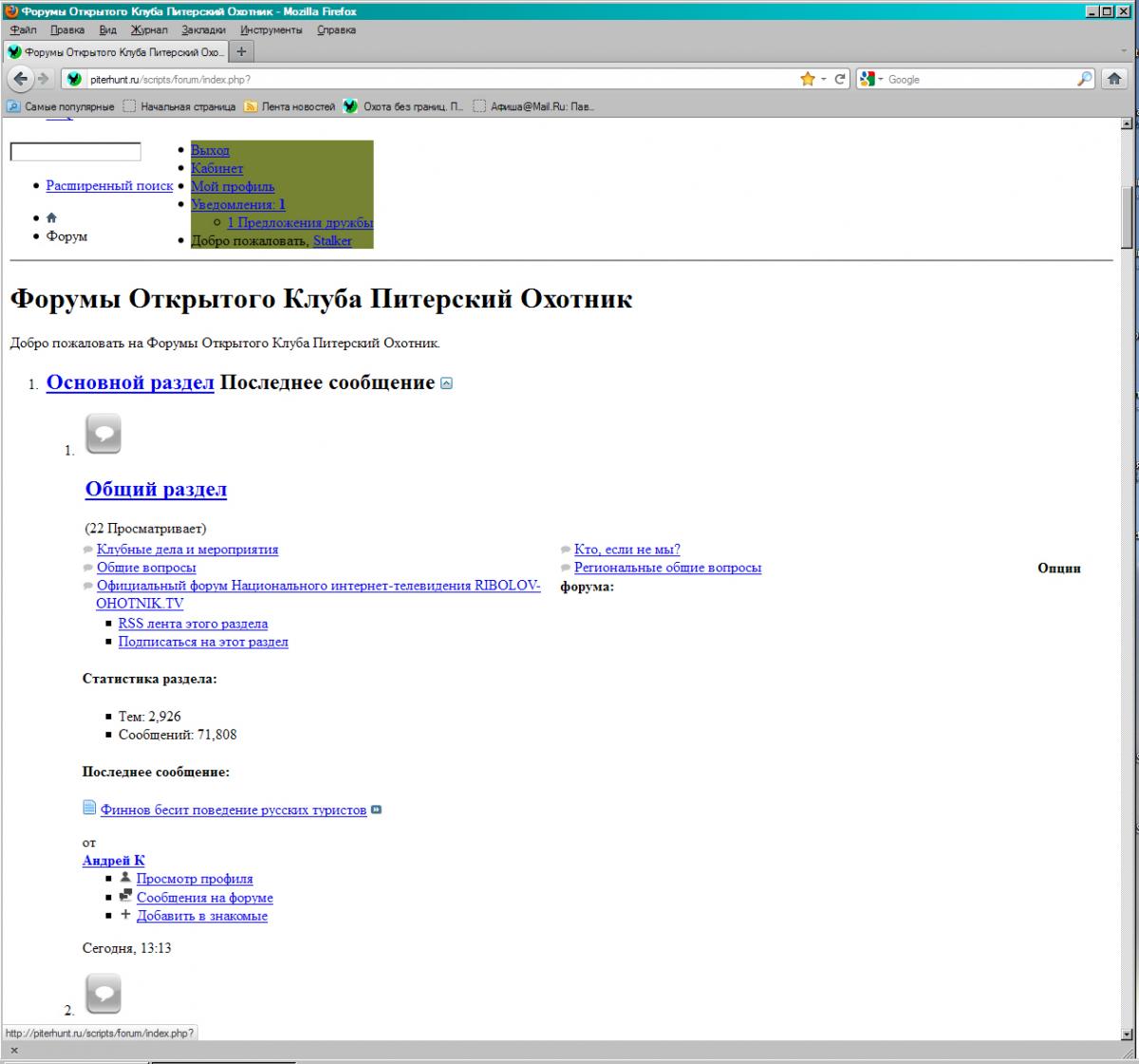Image resolution: width=1139 pixels, height=1064 pixels.
Task: Open the Инструменты menu
Action: pos(271,29)
